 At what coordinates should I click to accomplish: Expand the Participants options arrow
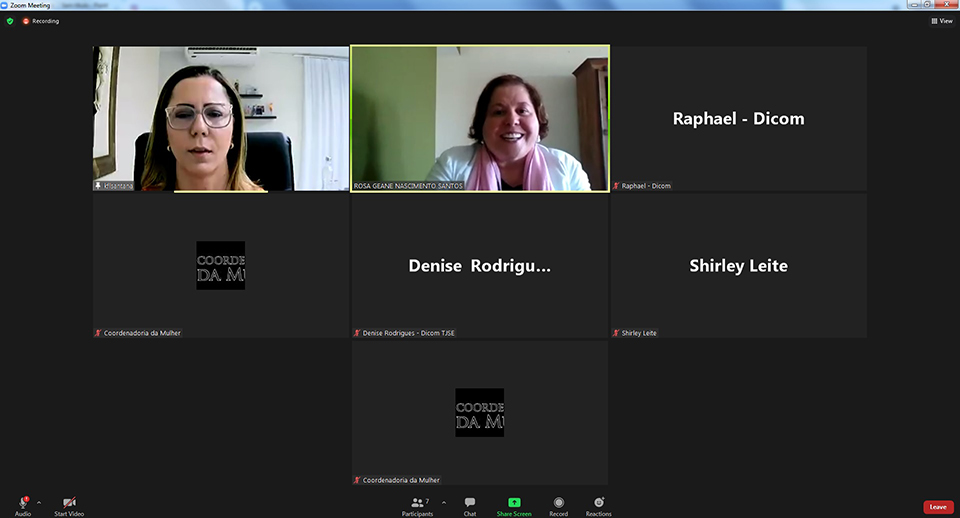tap(439, 502)
